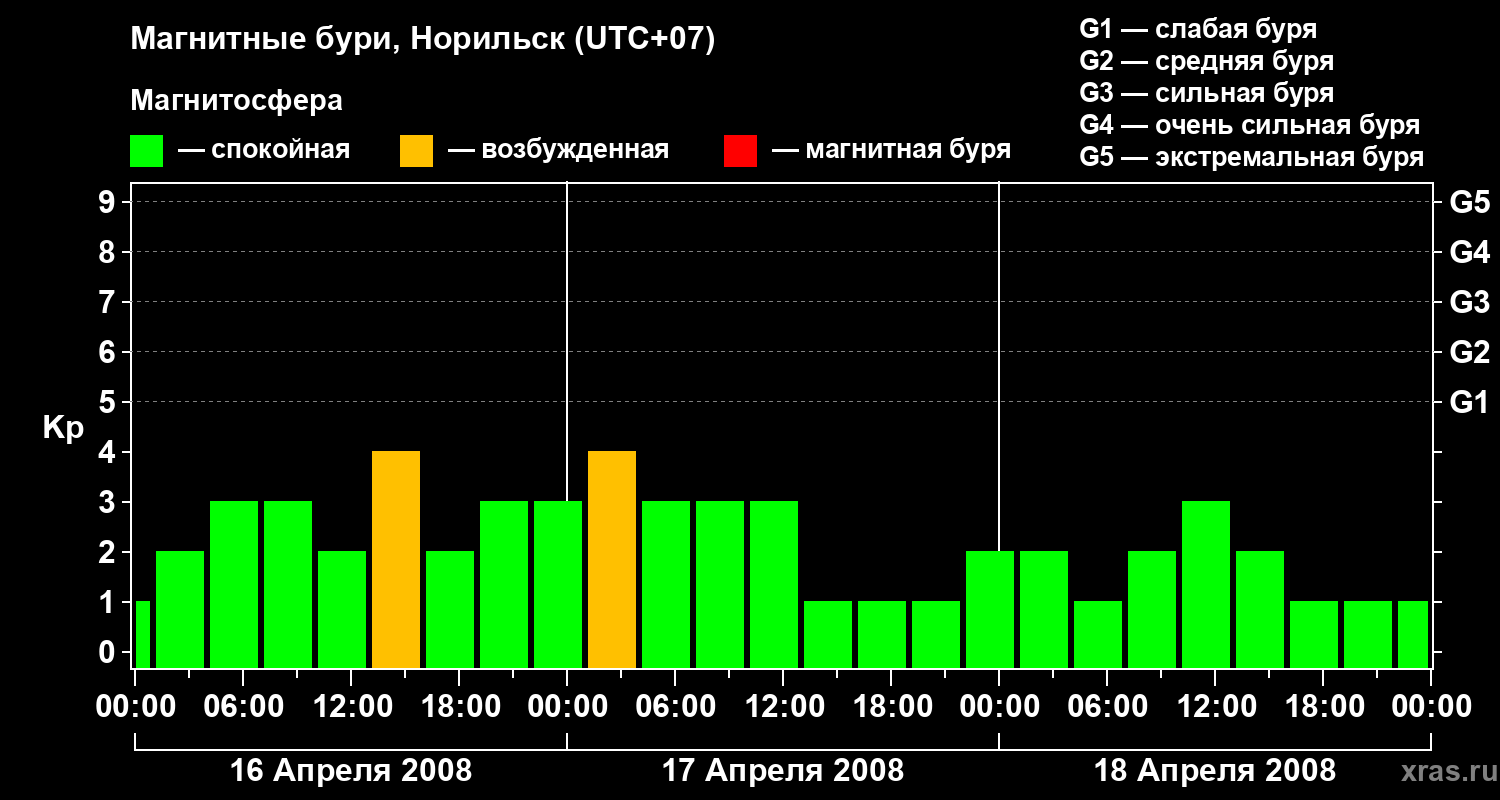Click the Kp 3 bar at 12:00 on 18 Апреля
Image resolution: width=1500 pixels, height=800 pixels.
[1206, 585]
